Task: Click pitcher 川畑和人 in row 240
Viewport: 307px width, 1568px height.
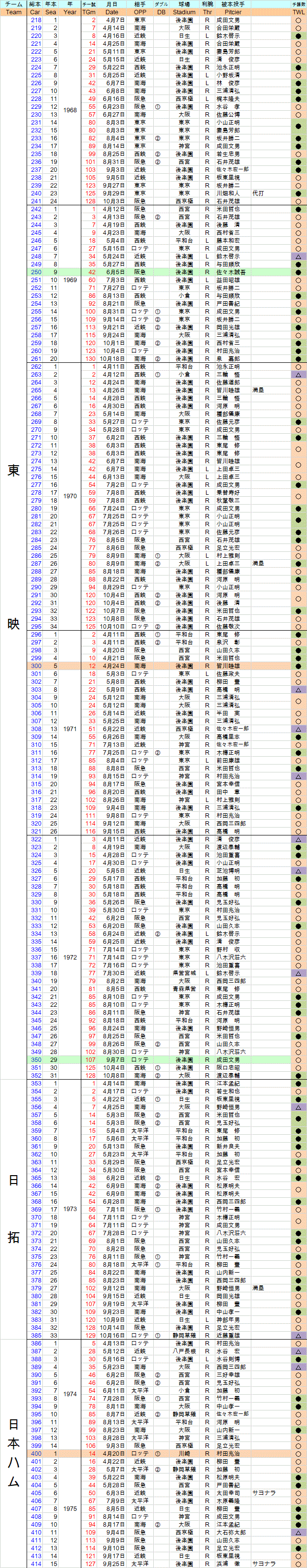Action: 228,193
